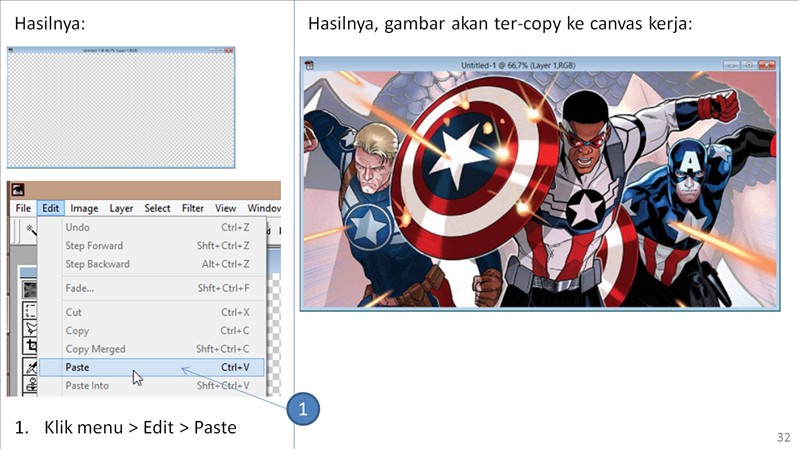Click the empty transparent canvas in small window
The height and width of the screenshot is (449, 799).
click(x=121, y=110)
